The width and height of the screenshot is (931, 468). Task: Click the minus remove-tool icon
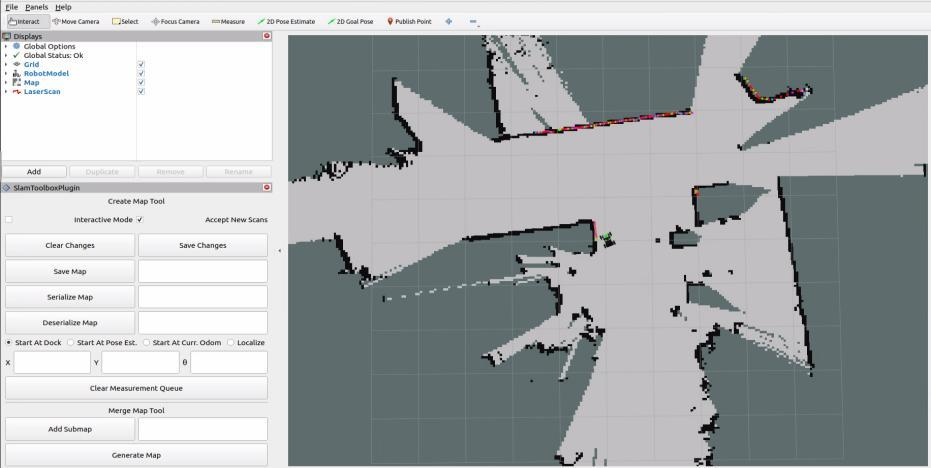pos(473,21)
